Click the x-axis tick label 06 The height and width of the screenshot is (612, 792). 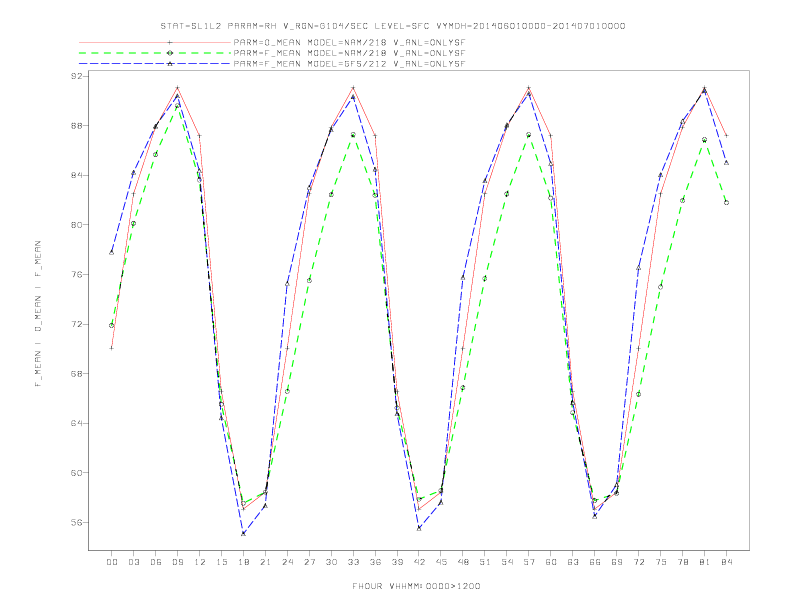(156, 562)
